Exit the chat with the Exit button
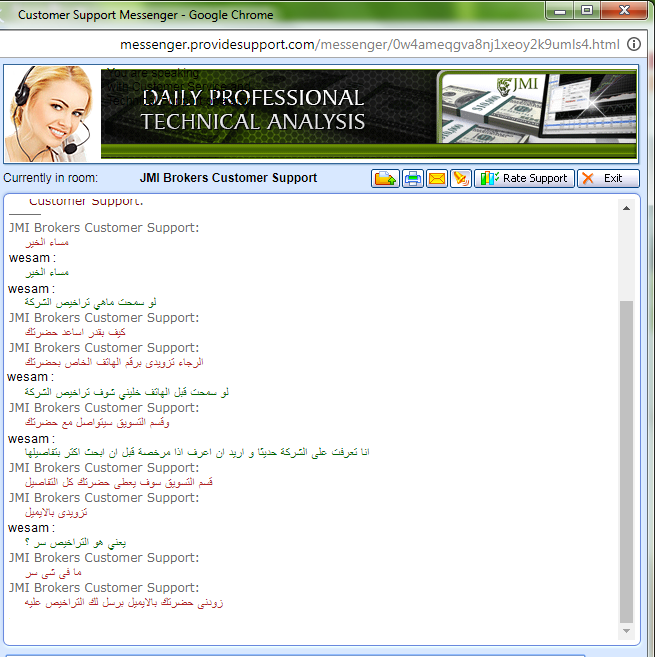 point(608,178)
